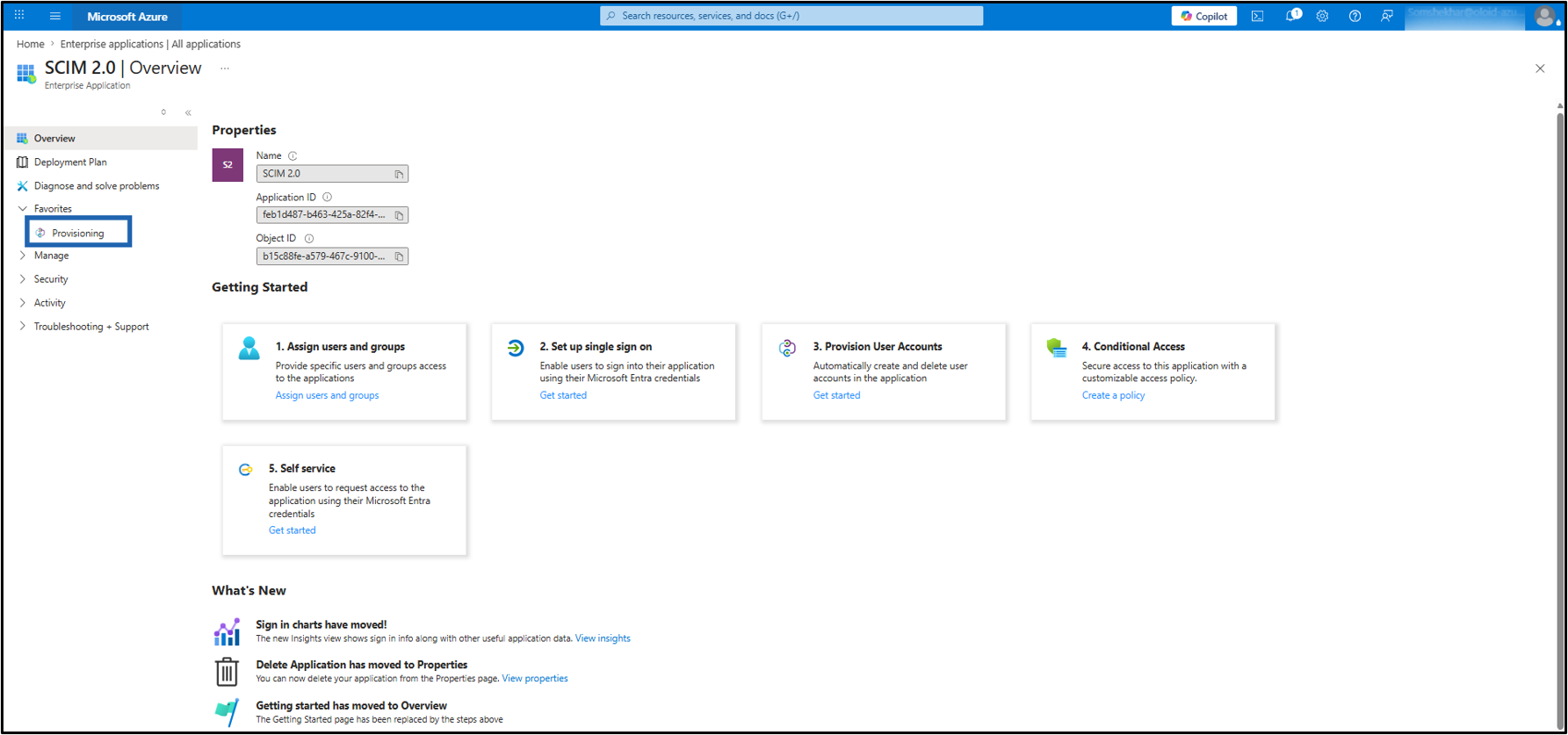Collapse the left navigation pane
The image size is (1568, 735).
point(188,112)
